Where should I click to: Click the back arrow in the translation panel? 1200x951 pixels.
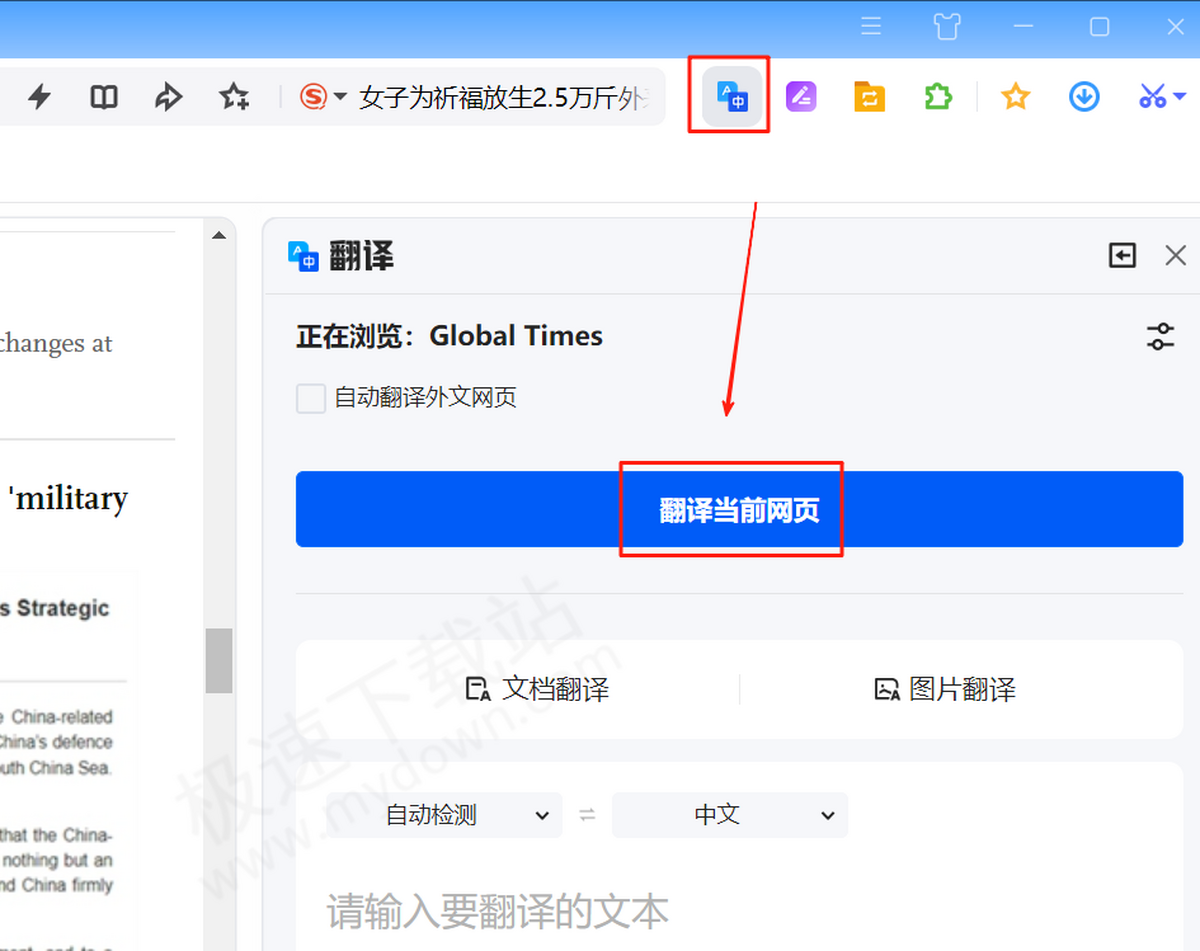pyautogui.click(x=1122, y=256)
